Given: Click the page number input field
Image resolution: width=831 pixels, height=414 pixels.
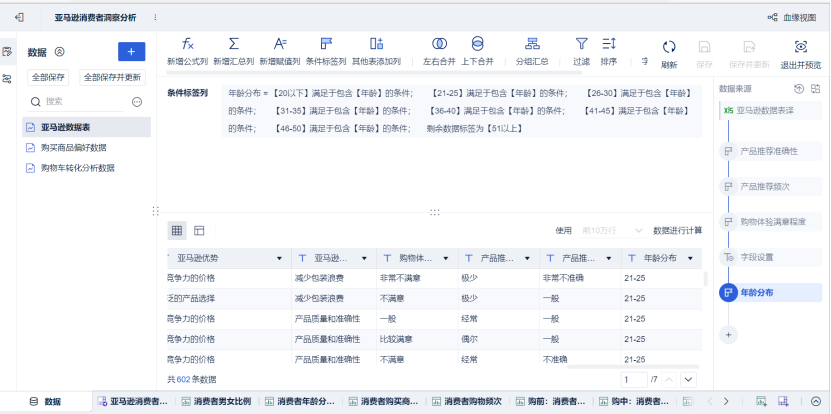Looking at the screenshot, I should 634,380.
